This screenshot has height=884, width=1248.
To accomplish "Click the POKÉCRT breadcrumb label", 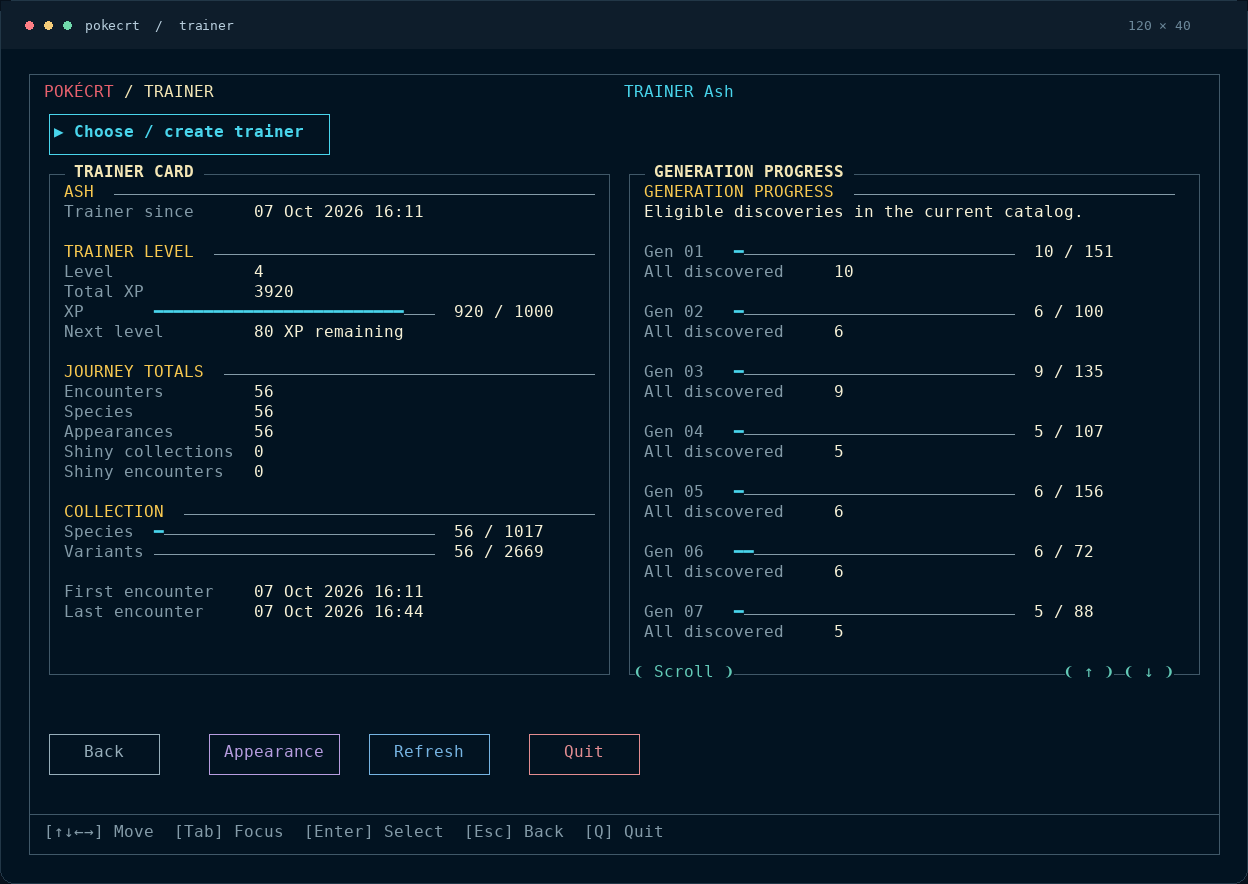I will click(79, 92).
